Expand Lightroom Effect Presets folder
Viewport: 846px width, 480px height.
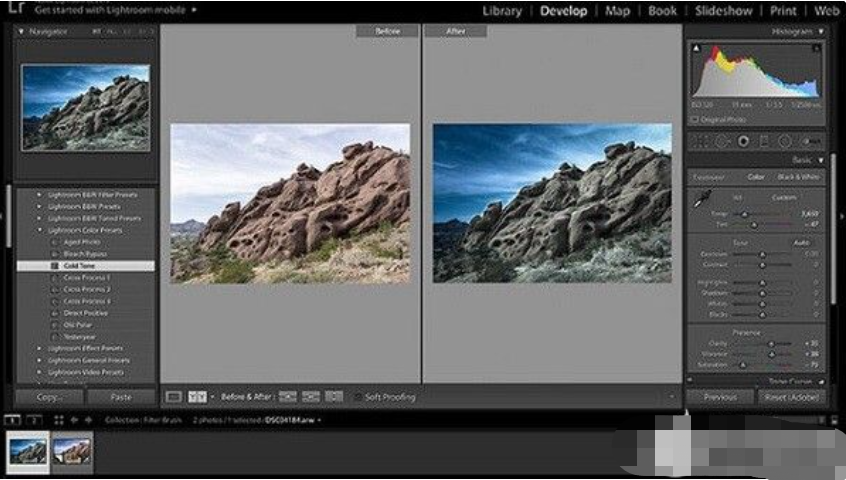(x=40, y=348)
